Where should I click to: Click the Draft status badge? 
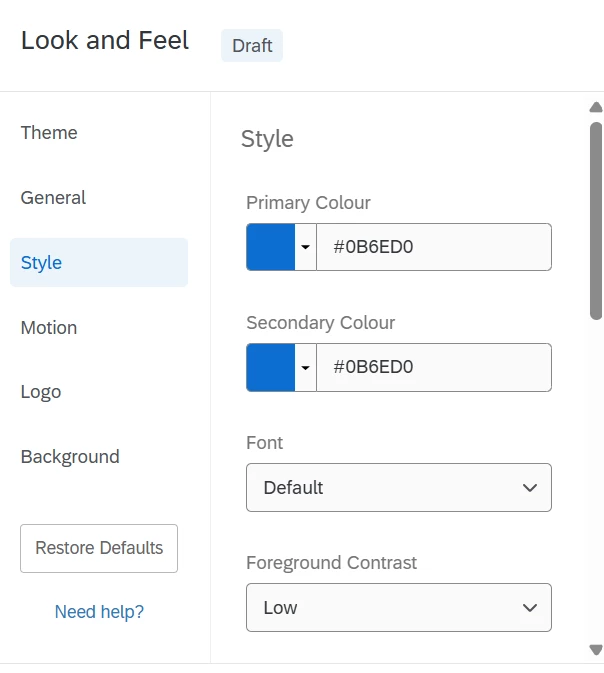pos(252,45)
